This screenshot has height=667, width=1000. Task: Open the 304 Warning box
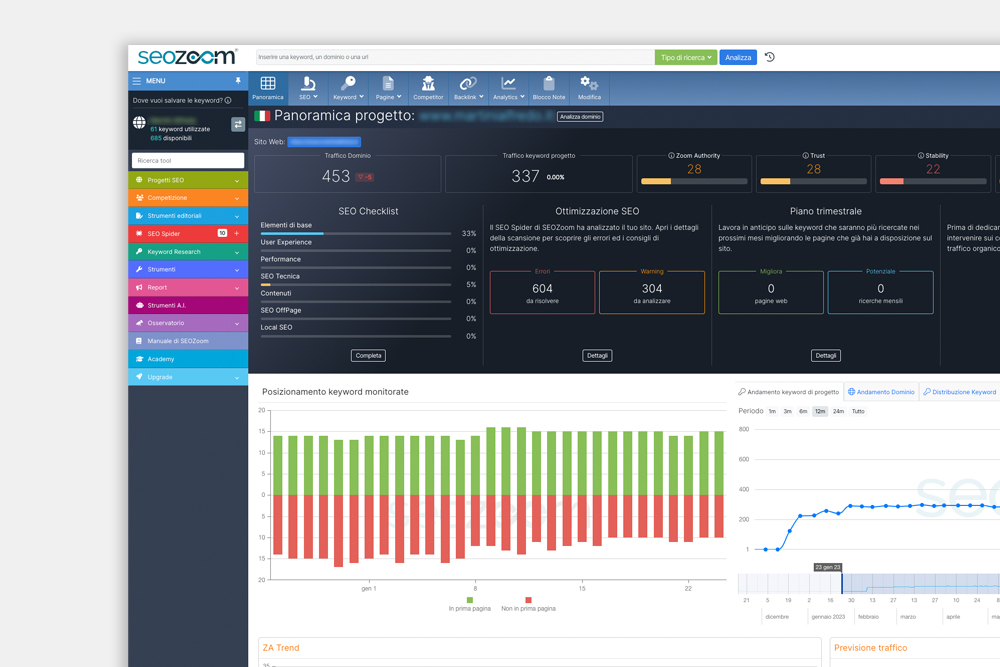[x=652, y=293]
